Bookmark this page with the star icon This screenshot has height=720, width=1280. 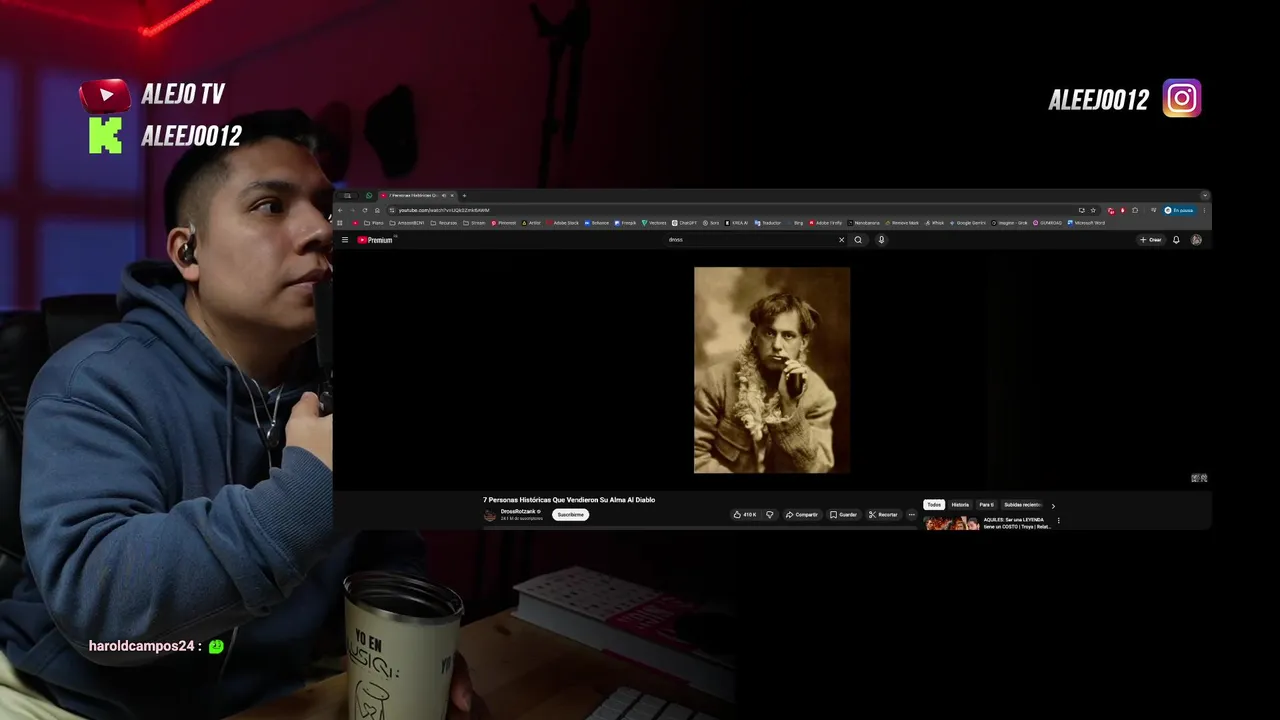coord(1093,210)
